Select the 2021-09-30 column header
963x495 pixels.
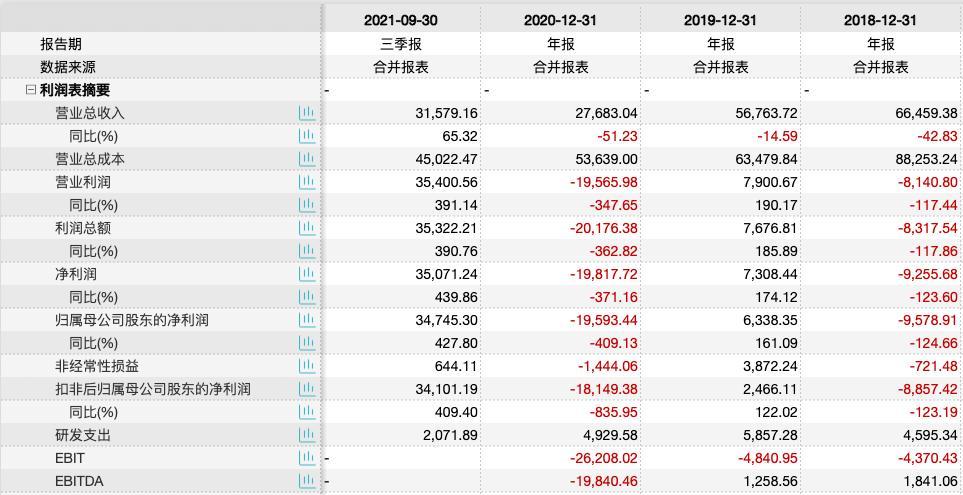tap(401, 20)
